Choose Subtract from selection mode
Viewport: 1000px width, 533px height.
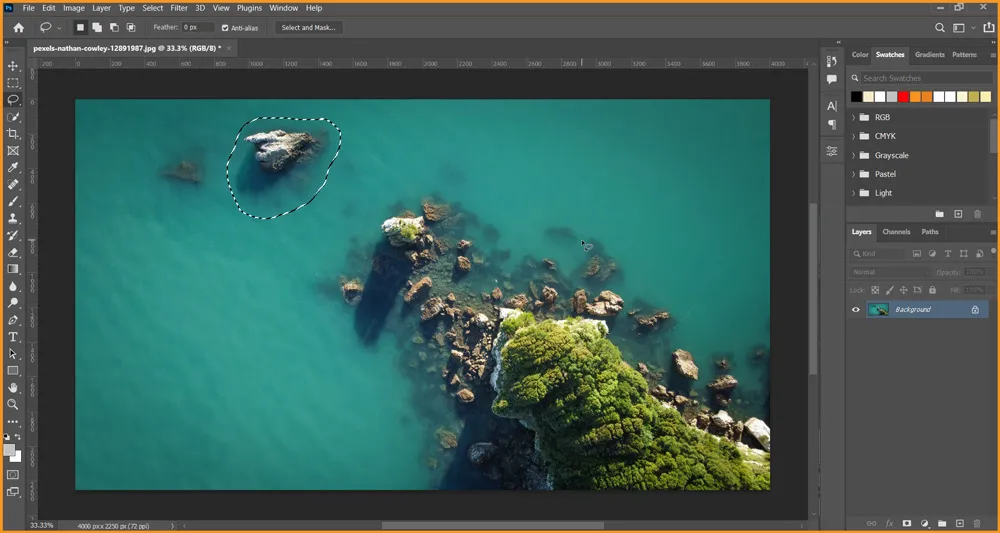click(x=114, y=27)
